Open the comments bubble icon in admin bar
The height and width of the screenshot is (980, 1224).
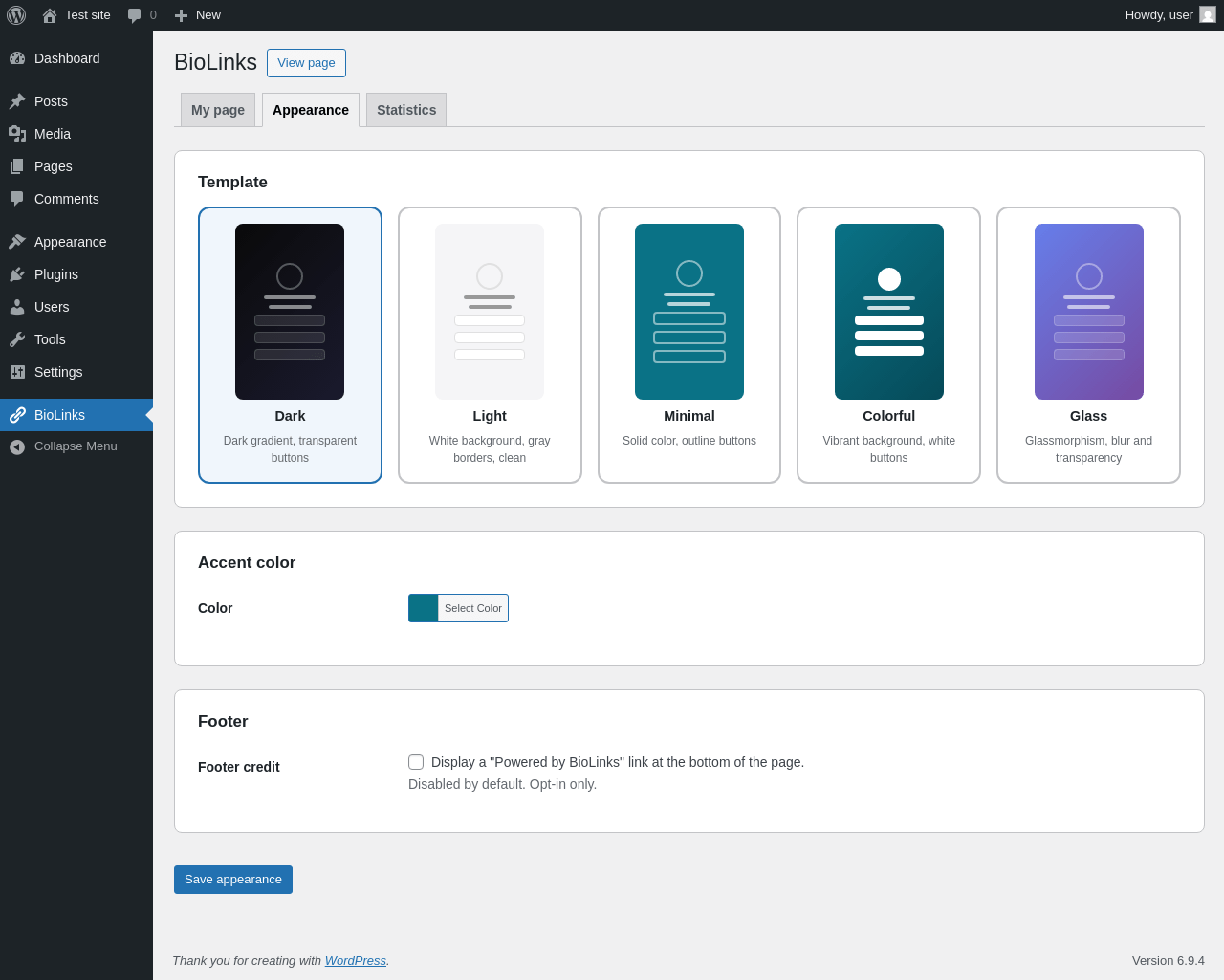(135, 15)
